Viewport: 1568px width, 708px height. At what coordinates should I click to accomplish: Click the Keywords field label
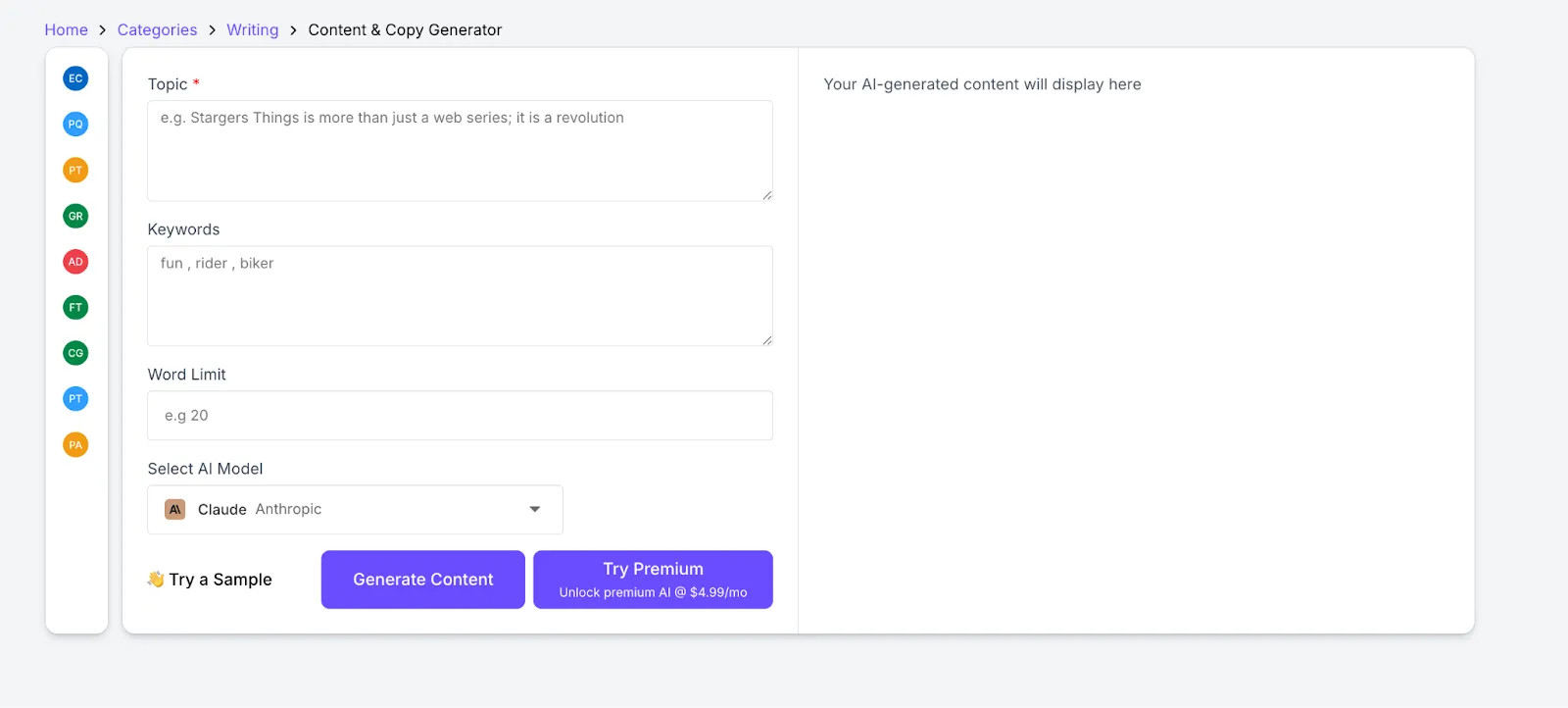point(183,229)
